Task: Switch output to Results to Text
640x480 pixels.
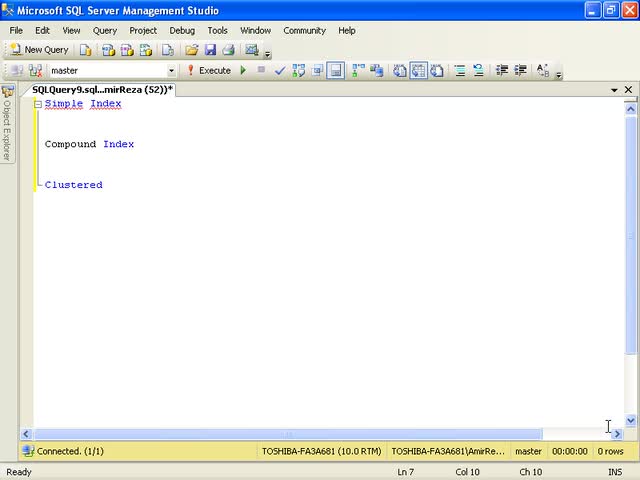Action: [400, 71]
